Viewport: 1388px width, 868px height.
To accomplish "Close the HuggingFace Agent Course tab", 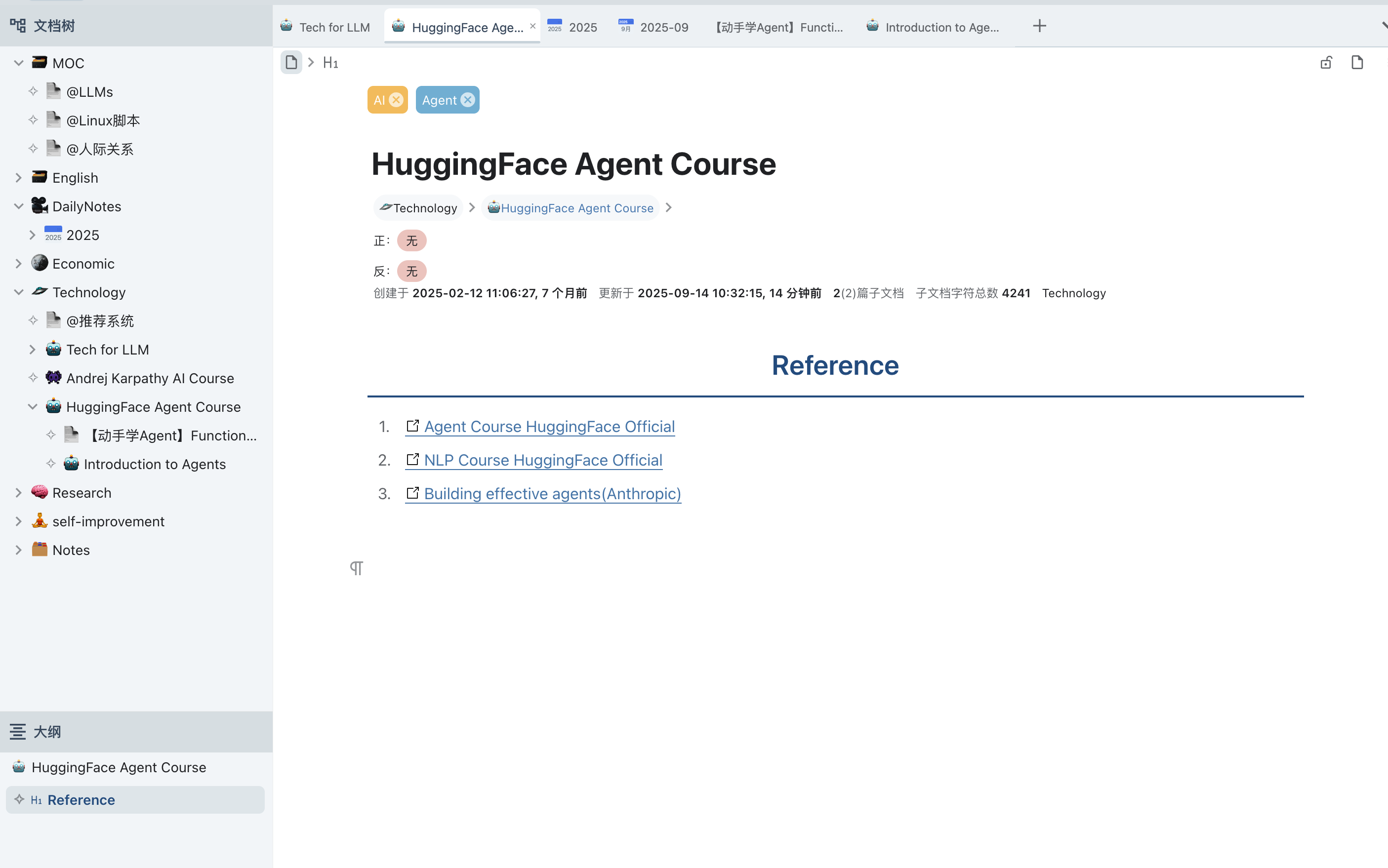I will coord(532,26).
